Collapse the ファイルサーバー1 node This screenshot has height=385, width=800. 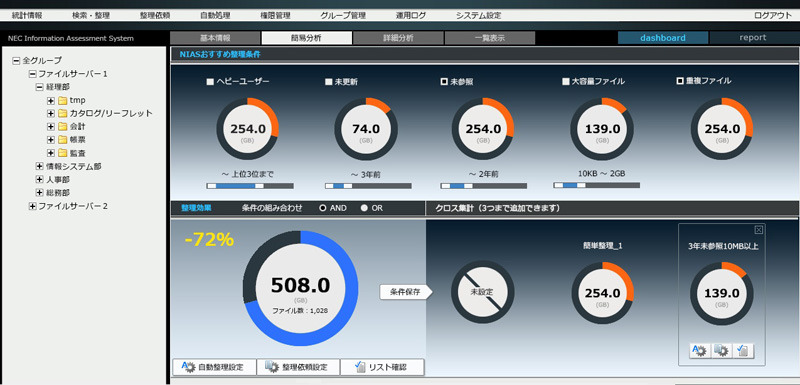coord(32,74)
